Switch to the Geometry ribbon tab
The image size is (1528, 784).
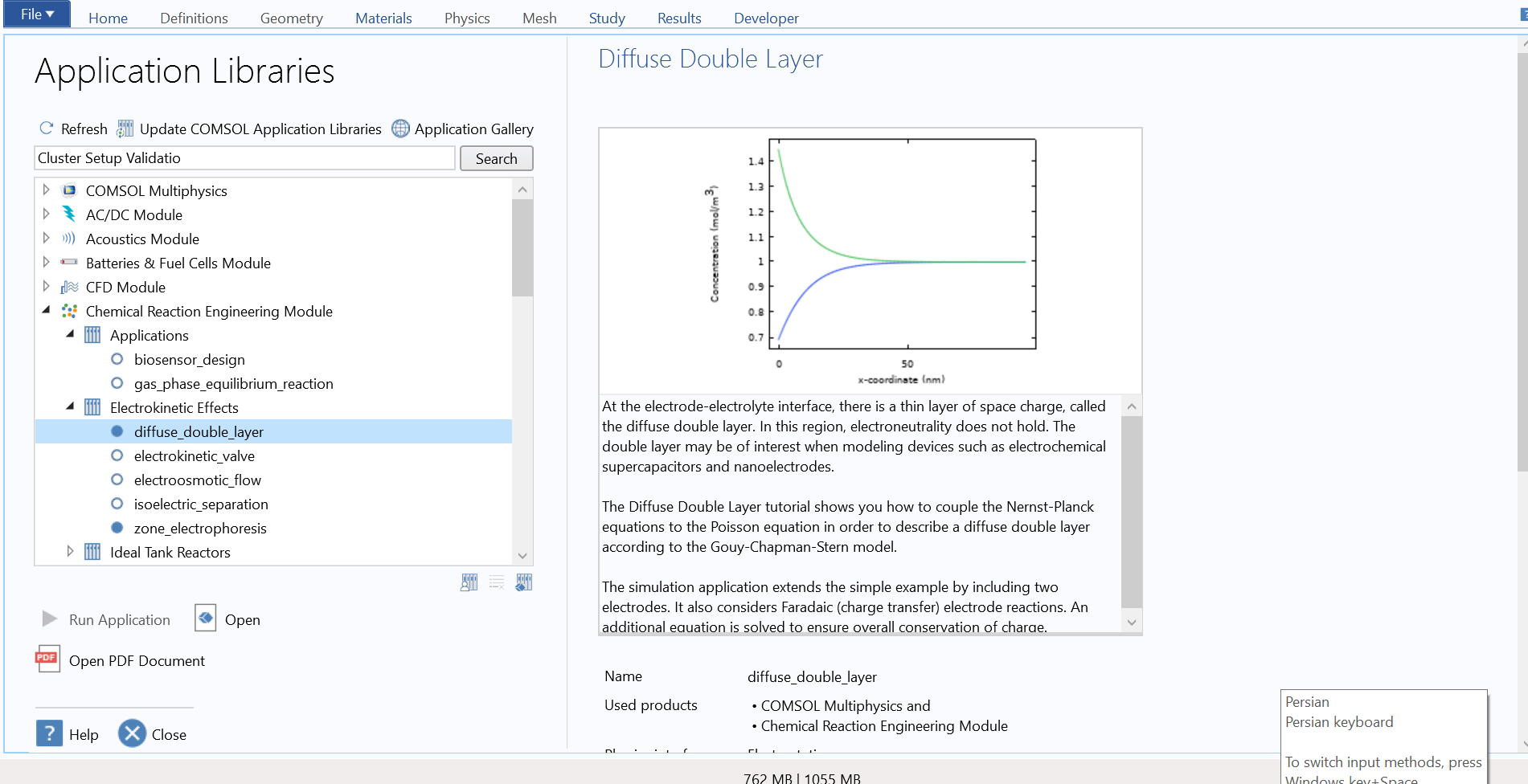(x=291, y=18)
